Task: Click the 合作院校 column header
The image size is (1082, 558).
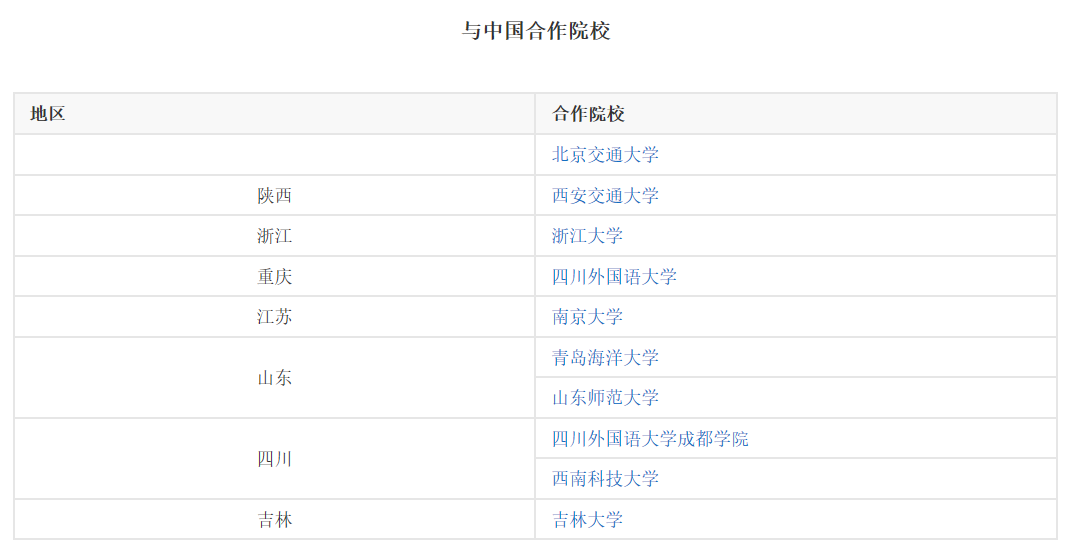Action: (x=796, y=114)
